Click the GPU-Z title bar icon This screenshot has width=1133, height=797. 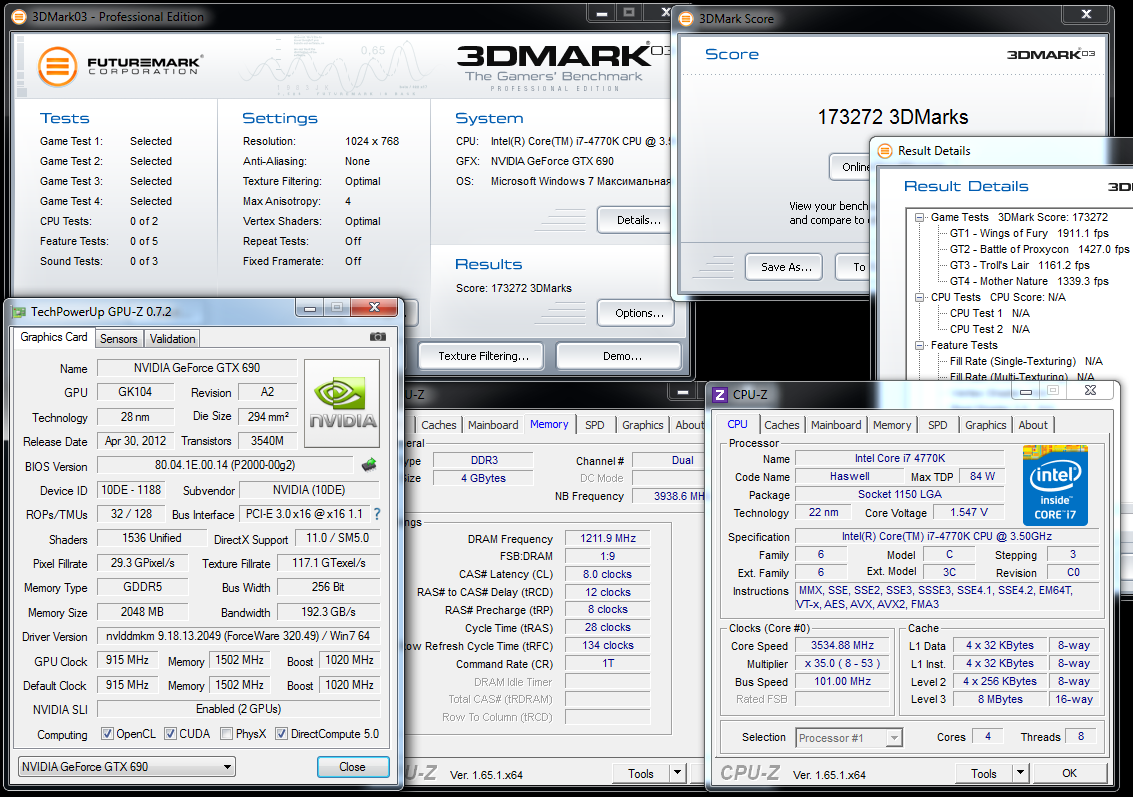19,312
